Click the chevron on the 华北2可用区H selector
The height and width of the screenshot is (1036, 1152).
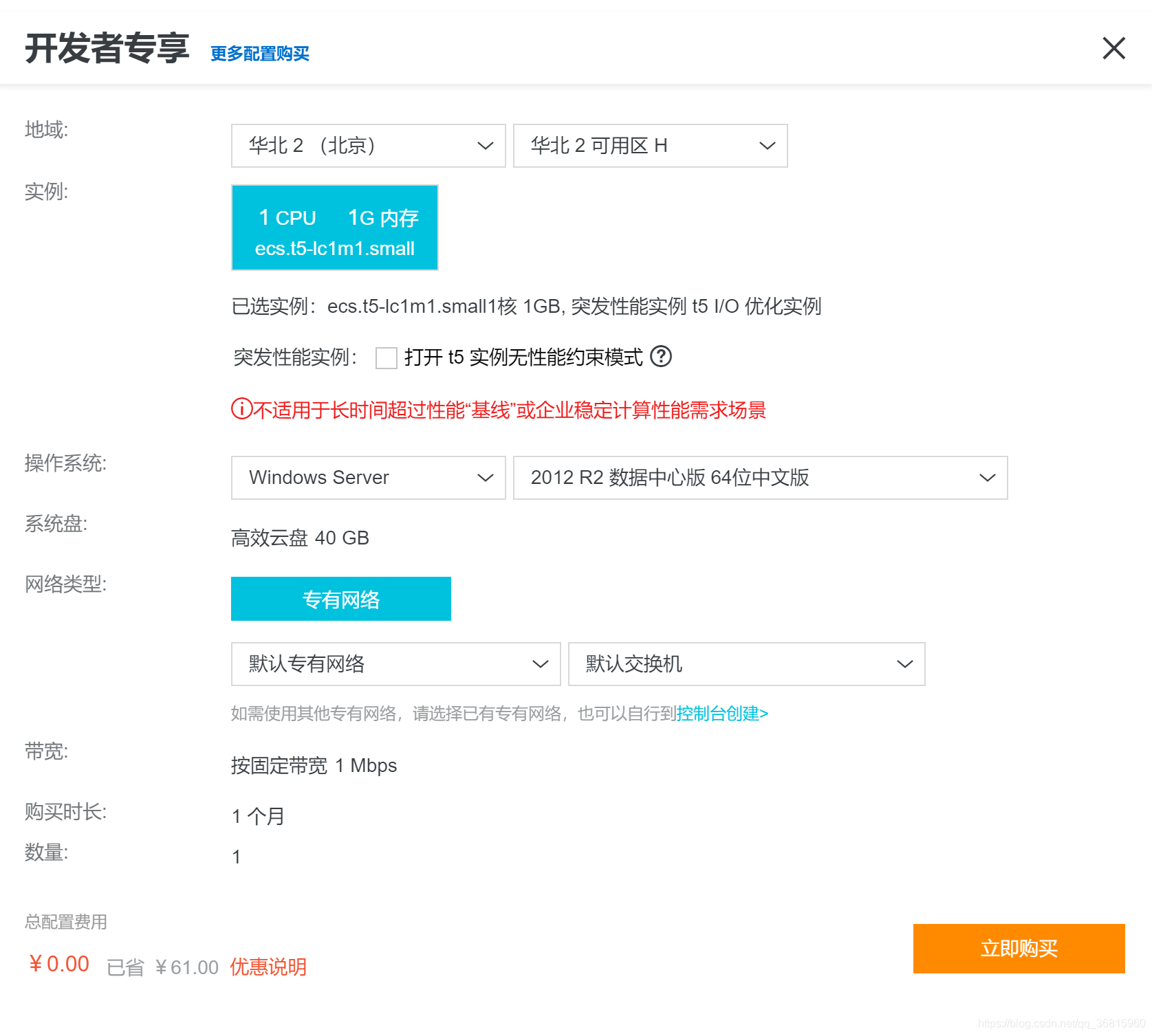click(x=766, y=145)
